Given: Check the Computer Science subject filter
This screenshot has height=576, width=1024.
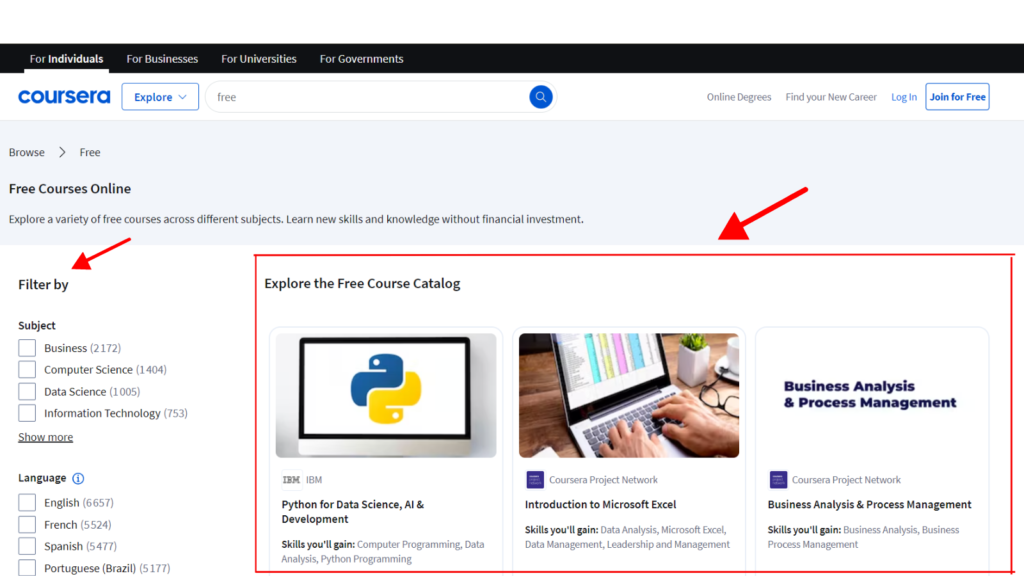Looking at the screenshot, I should 27,370.
